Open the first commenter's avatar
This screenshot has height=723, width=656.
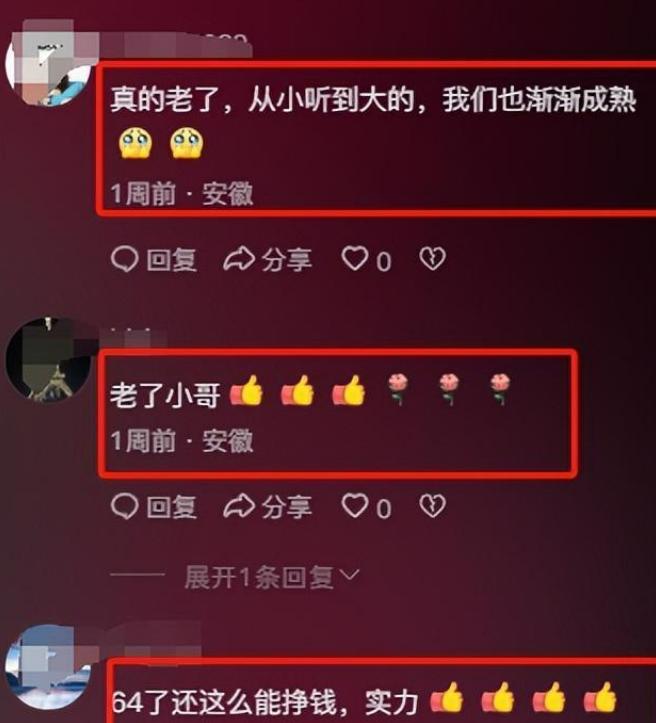click(49, 64)
